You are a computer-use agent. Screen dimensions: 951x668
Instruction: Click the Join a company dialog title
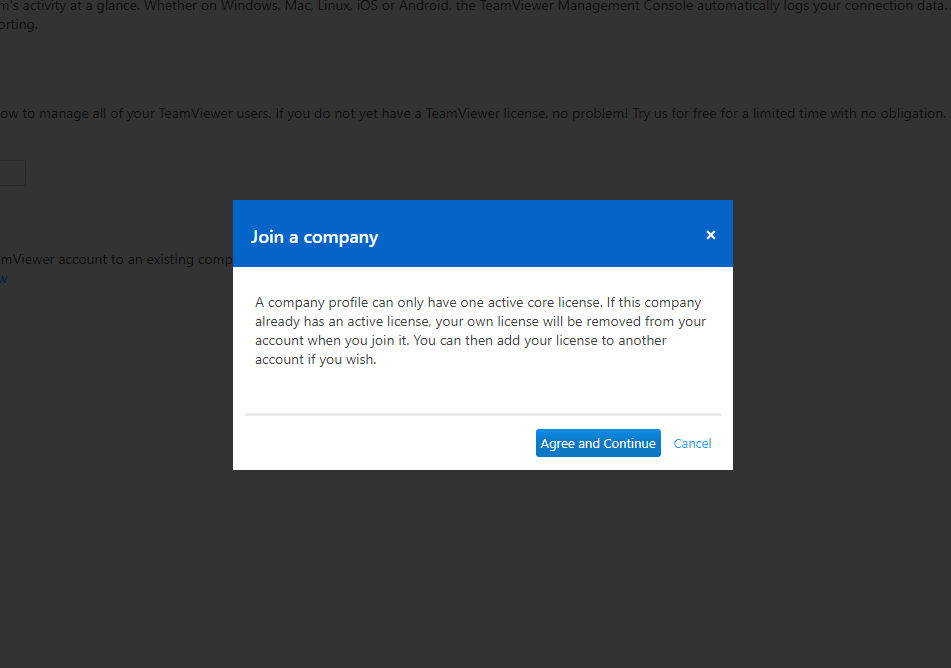(314, 237)
